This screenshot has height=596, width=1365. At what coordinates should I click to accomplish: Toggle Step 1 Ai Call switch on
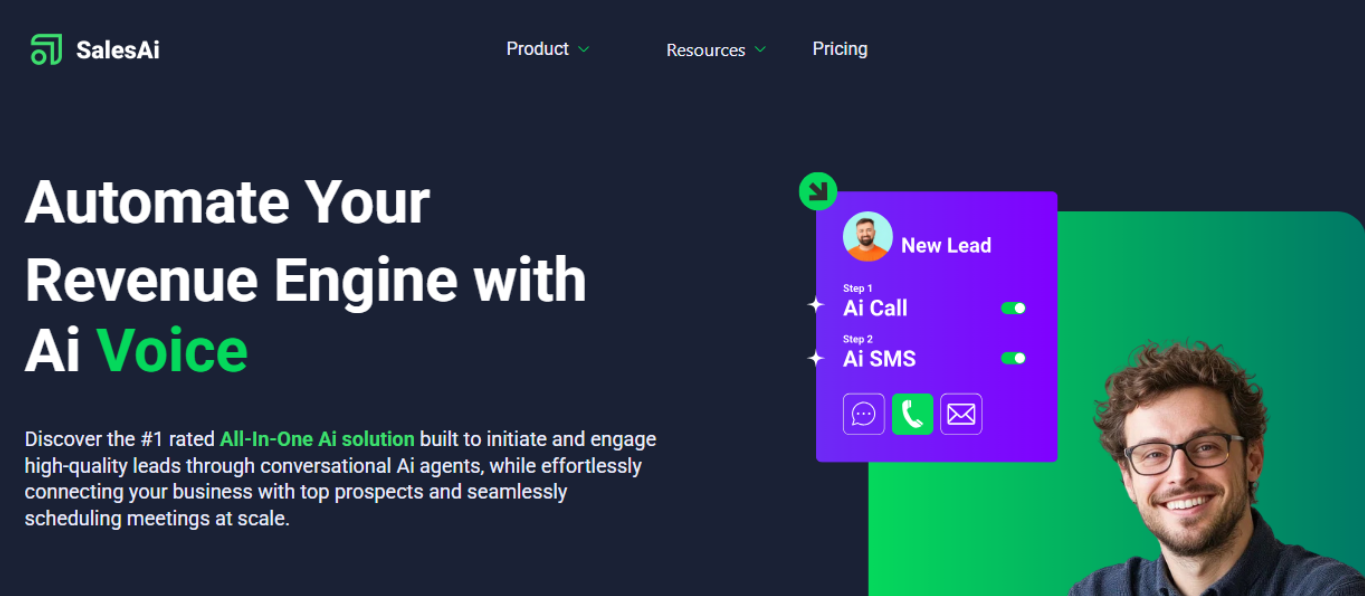coord(1012,308)
